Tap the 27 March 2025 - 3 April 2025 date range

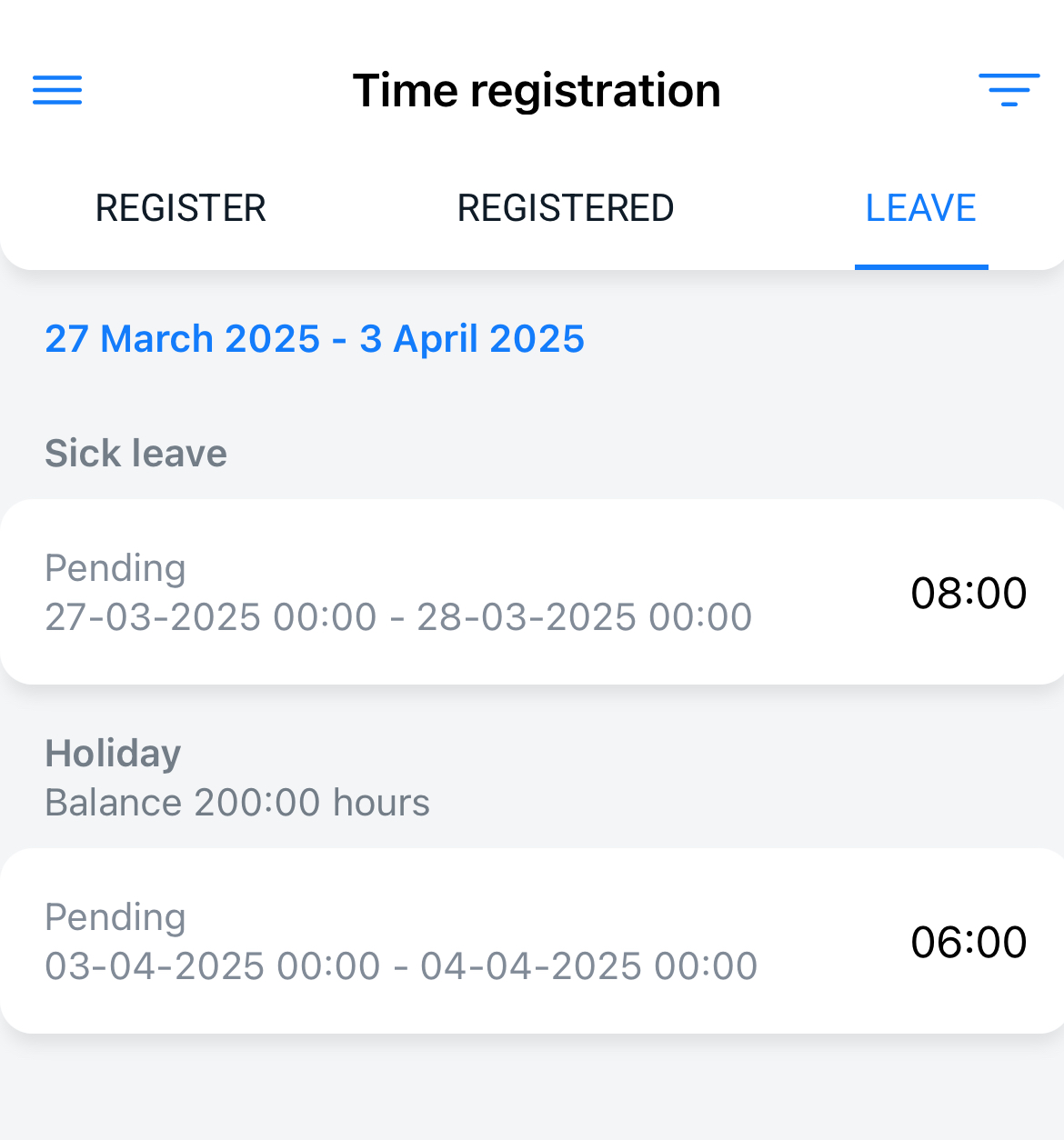pos(315,339)
